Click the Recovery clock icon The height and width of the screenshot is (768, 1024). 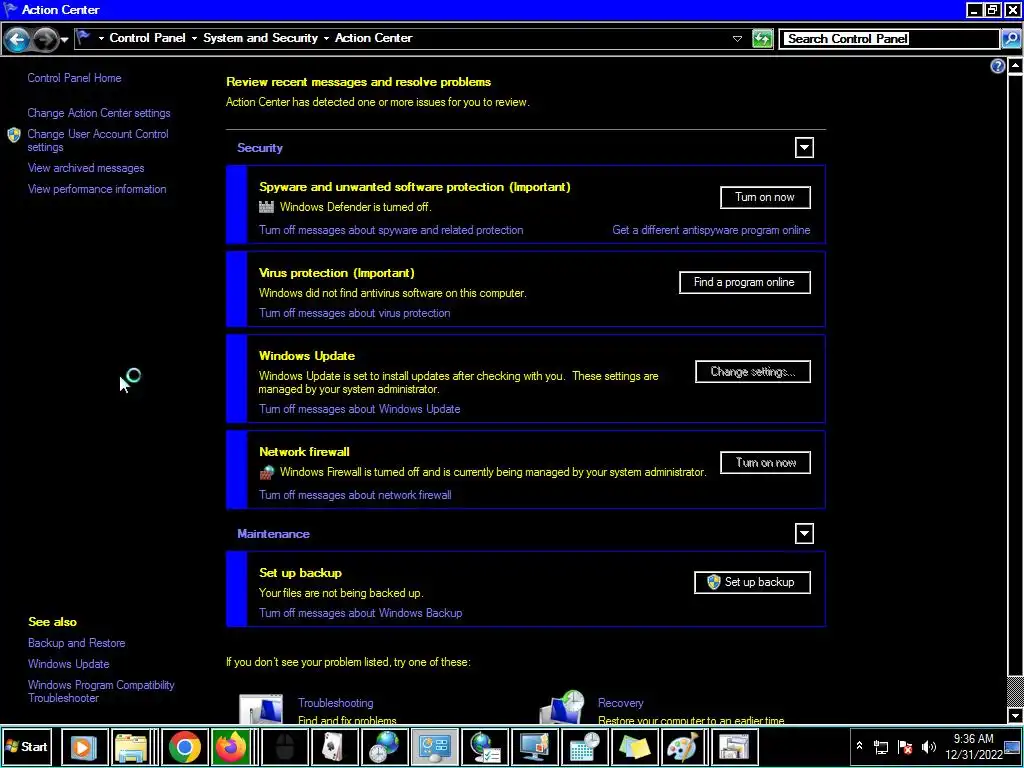coord(562,707)
